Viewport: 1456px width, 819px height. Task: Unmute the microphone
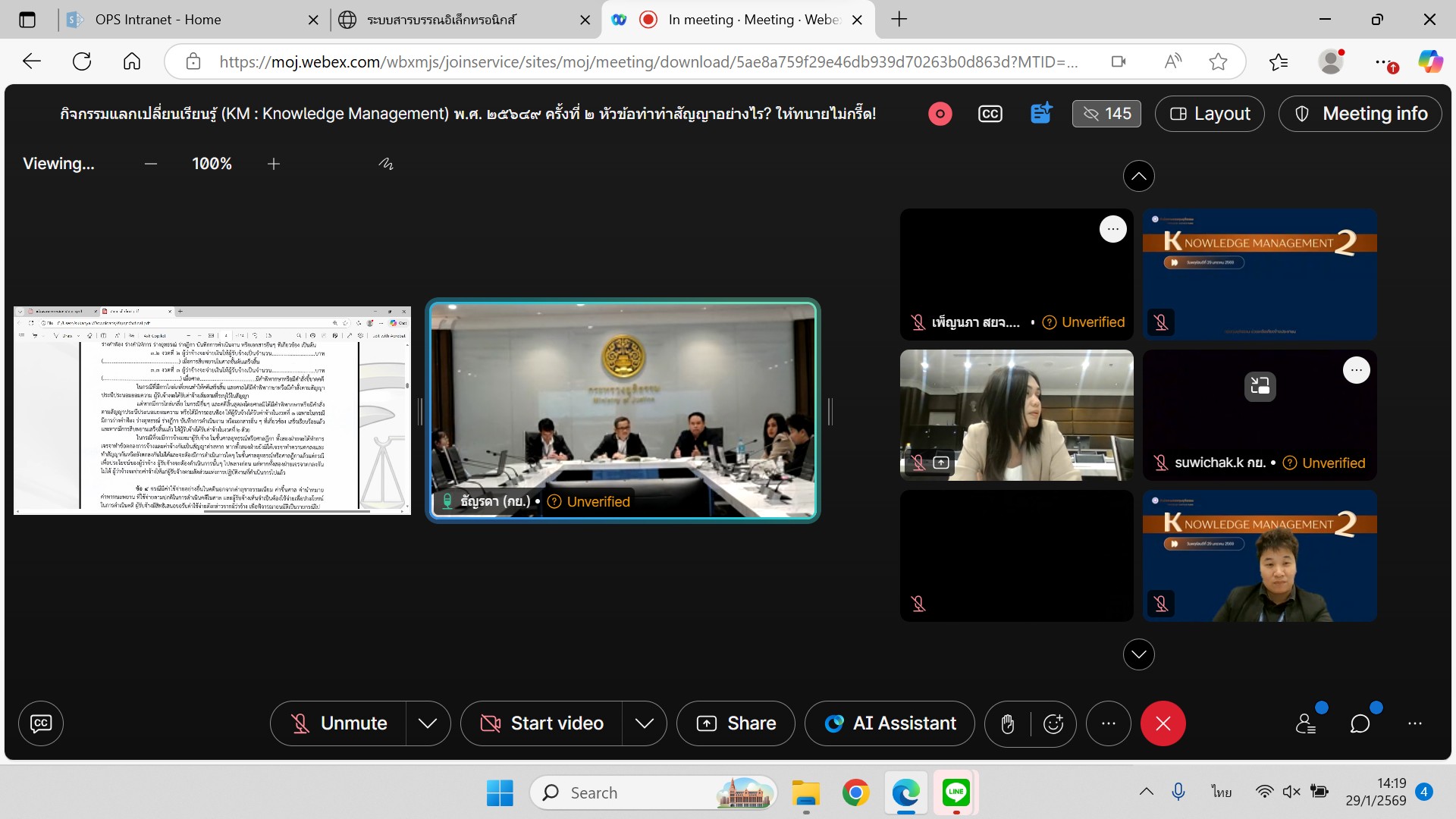point(339,723)
